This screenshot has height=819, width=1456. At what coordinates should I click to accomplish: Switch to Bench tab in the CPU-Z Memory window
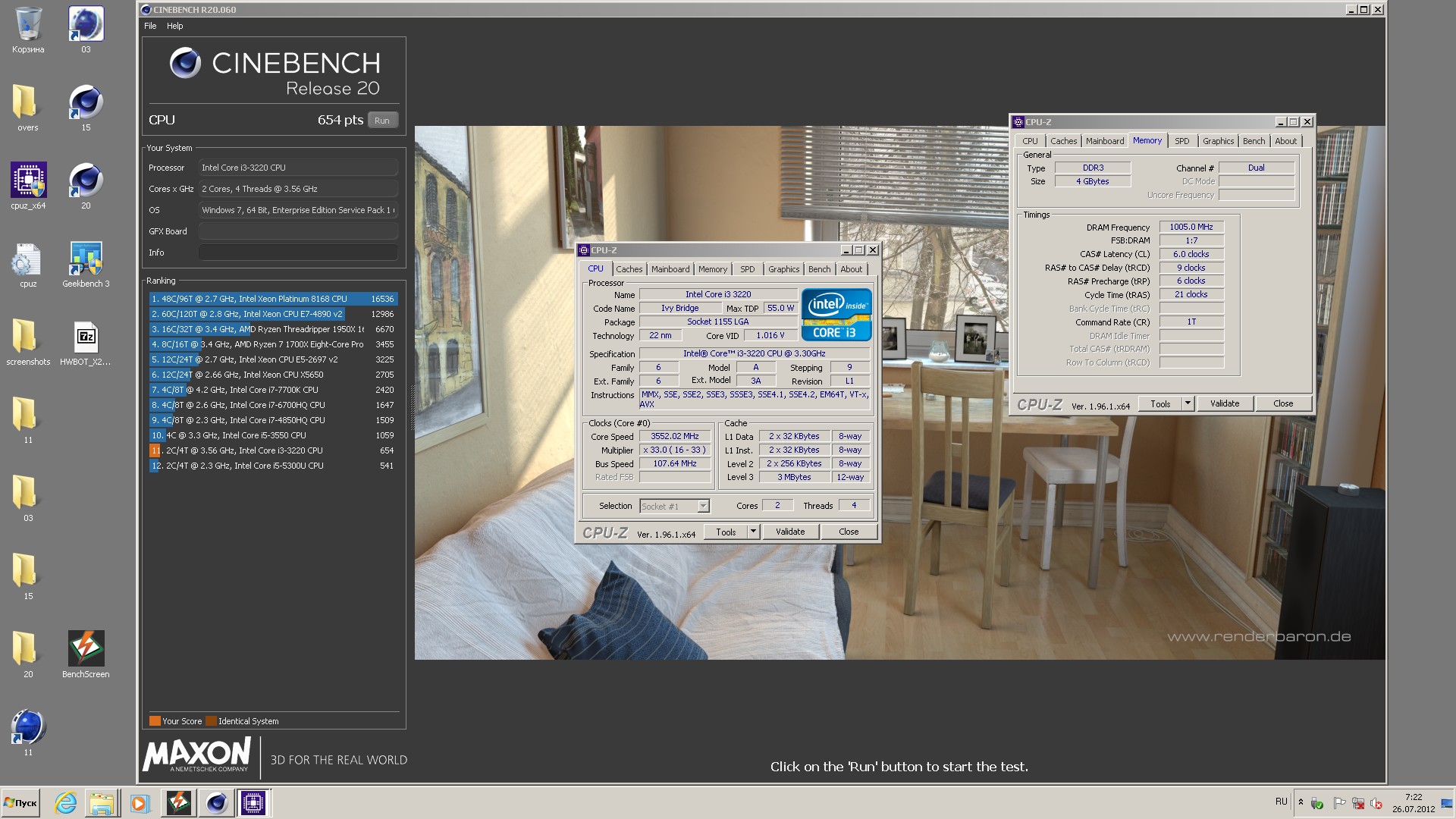pos(1254,141)
